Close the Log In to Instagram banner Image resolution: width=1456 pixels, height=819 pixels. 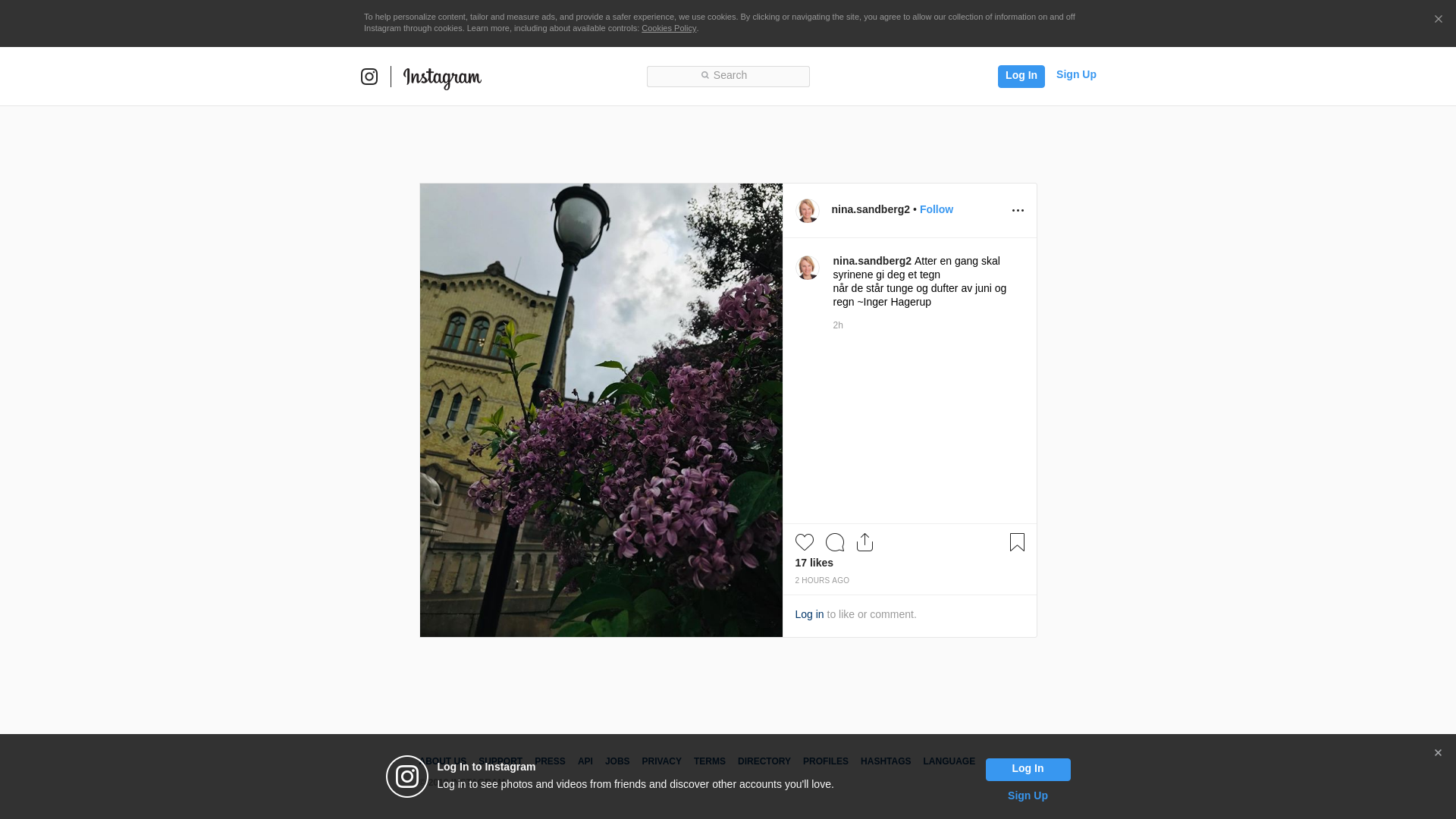pyautogui.click(x=1438, y=753)
